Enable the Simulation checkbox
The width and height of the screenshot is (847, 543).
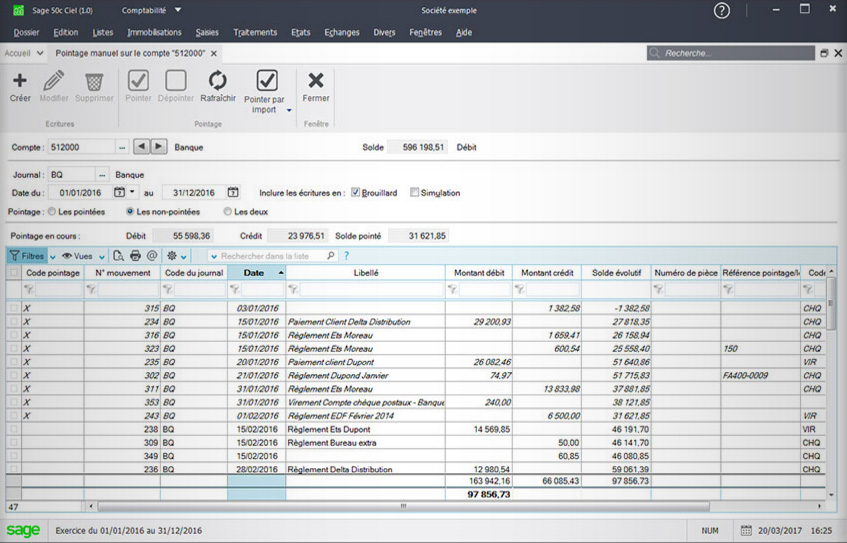pos(415,193)
